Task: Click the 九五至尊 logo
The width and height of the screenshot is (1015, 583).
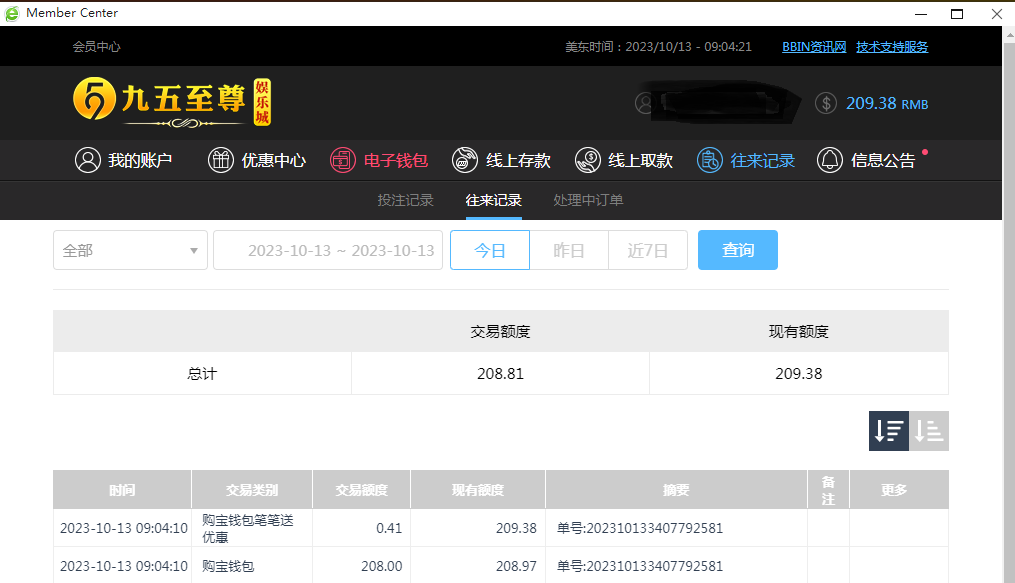Action: (172, 102)
